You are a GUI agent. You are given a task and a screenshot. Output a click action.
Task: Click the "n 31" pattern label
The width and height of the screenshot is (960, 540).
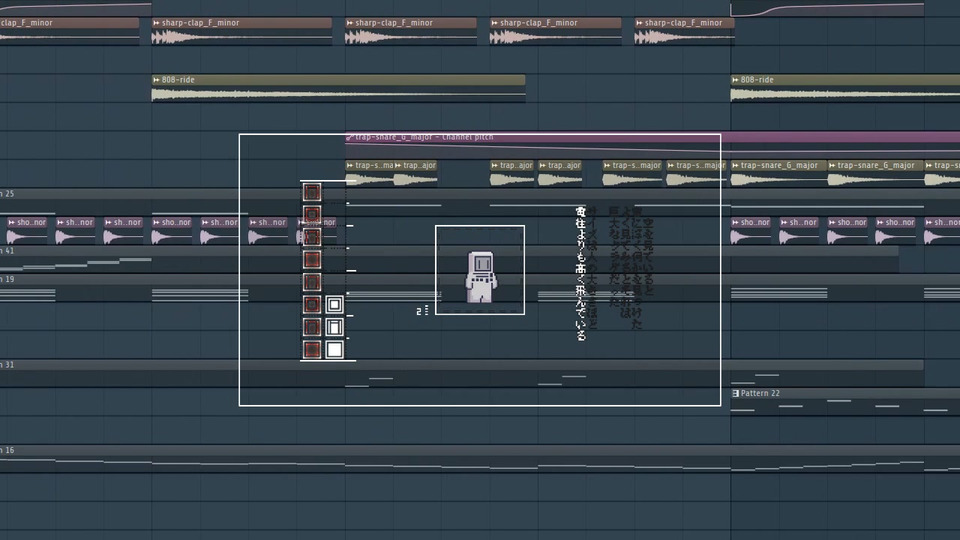[7, 364]
